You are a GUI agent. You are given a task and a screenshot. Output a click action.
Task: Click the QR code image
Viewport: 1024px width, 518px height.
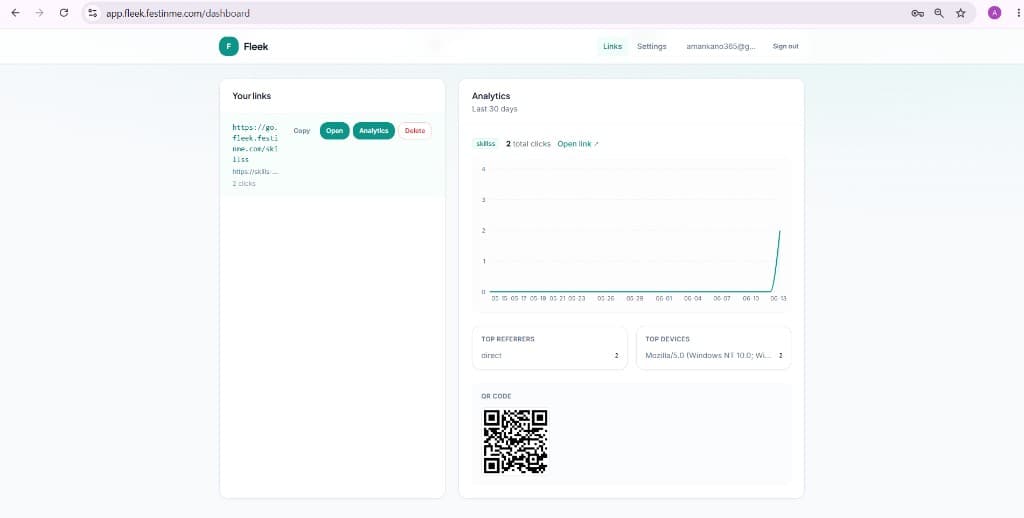coord(515,442)
